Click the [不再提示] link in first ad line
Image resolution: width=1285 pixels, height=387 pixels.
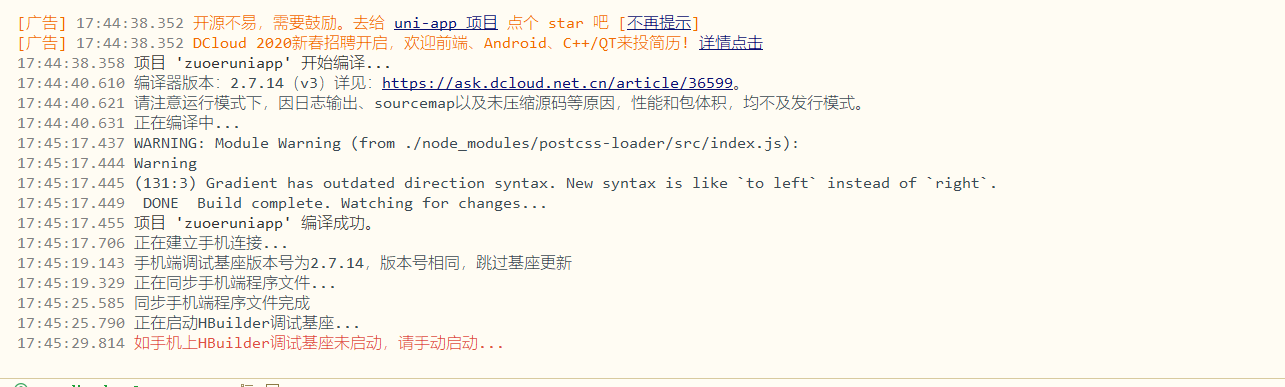pyautogui.click(x=659, y=23)
